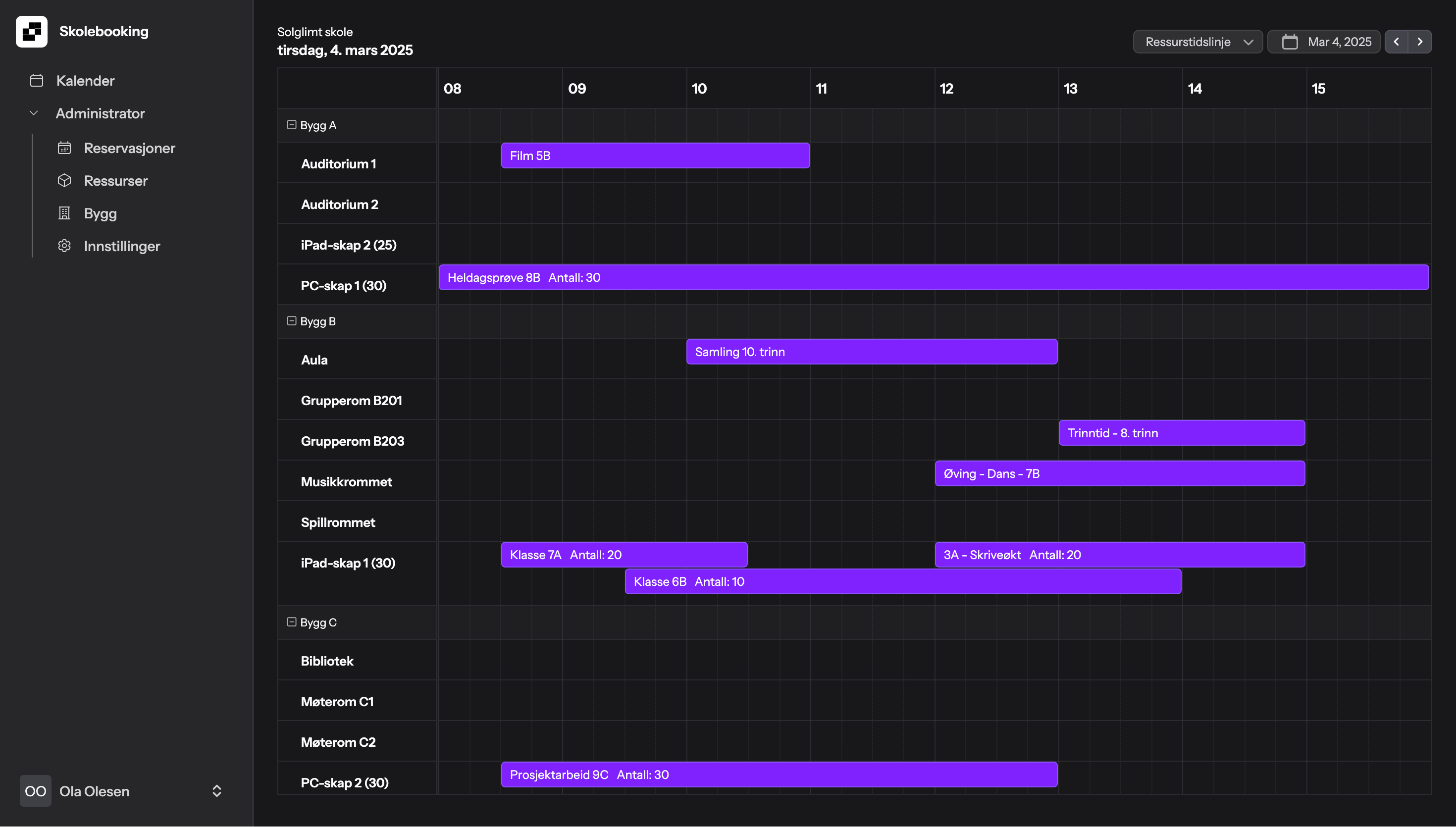Open Kalender from the sidebar
Viewport: 1456px width, 827px height.
[x=85, y=81]
